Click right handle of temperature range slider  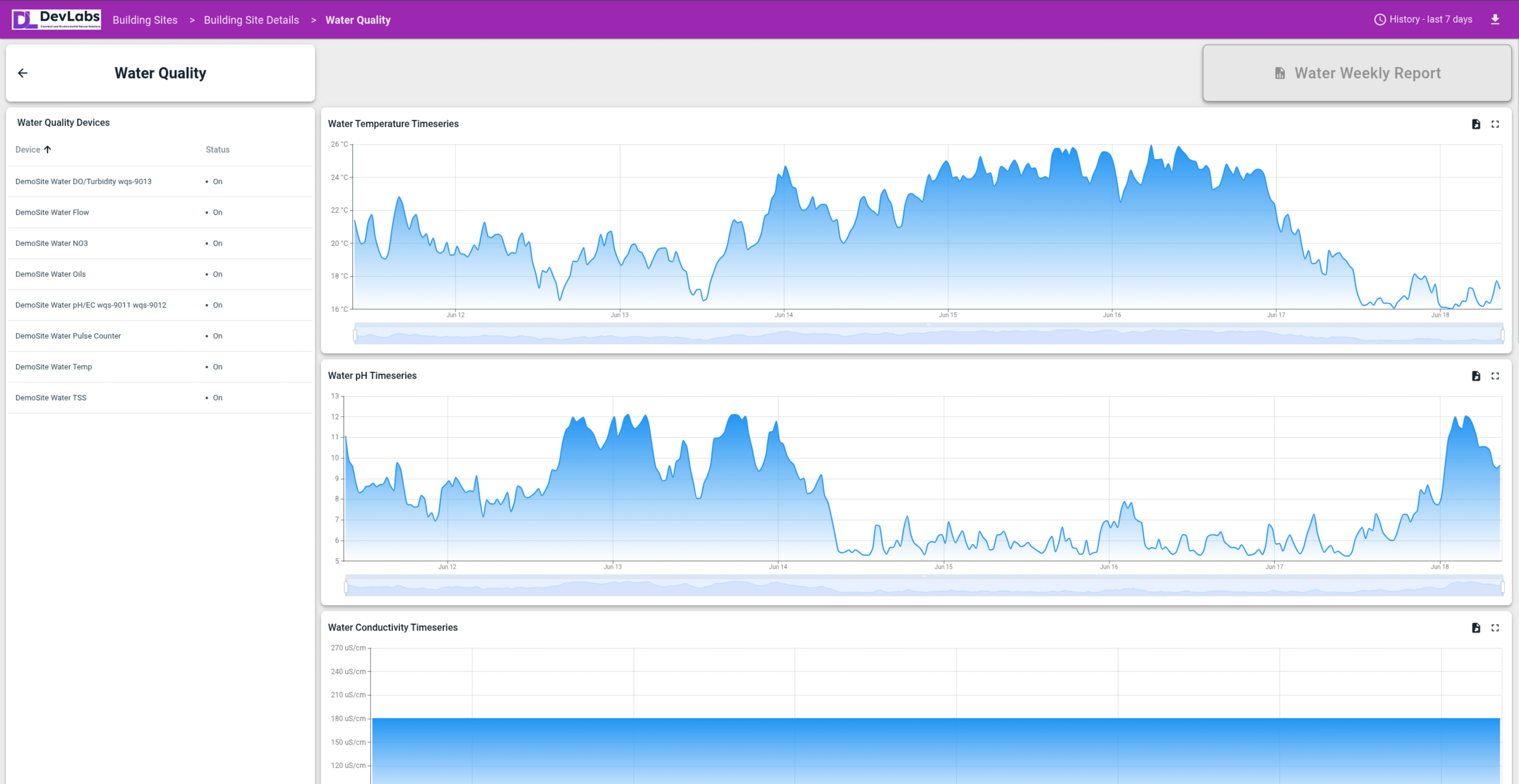tap(1502, 335)
